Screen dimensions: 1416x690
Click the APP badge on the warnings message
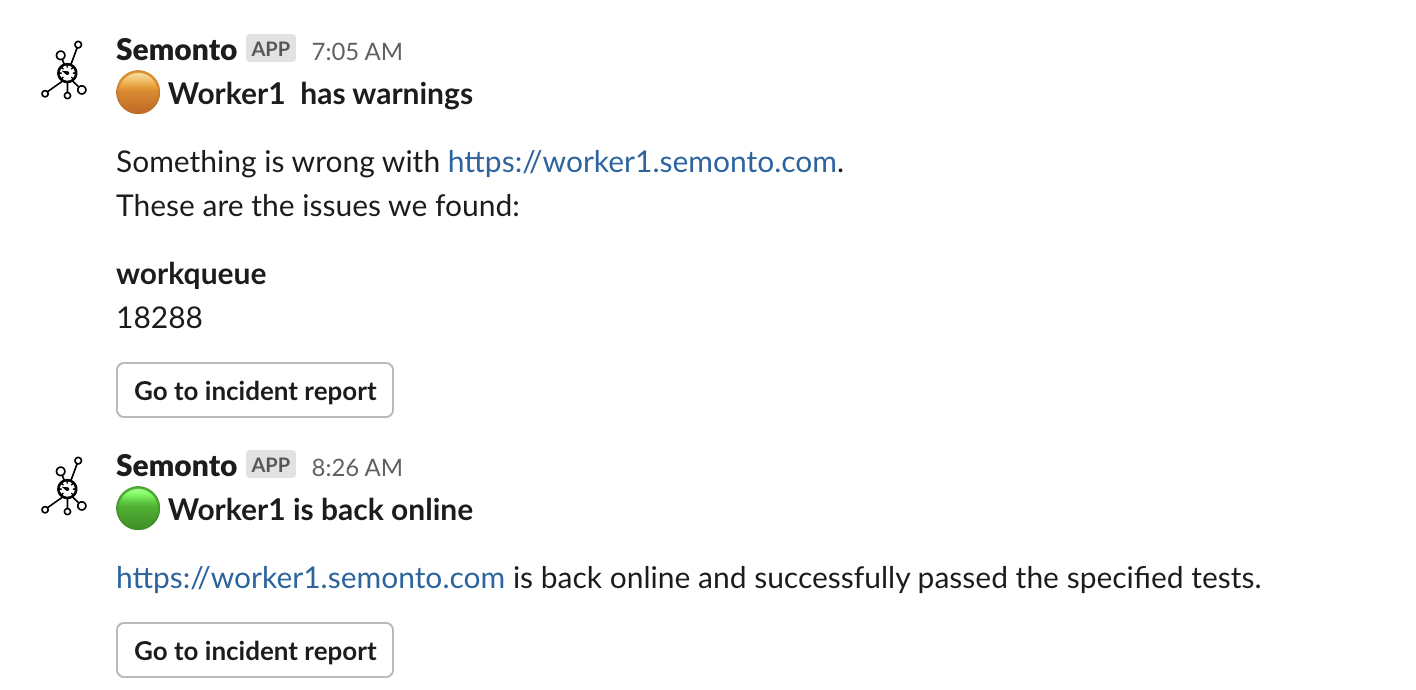pyautogui.click(x=271, y=49)
